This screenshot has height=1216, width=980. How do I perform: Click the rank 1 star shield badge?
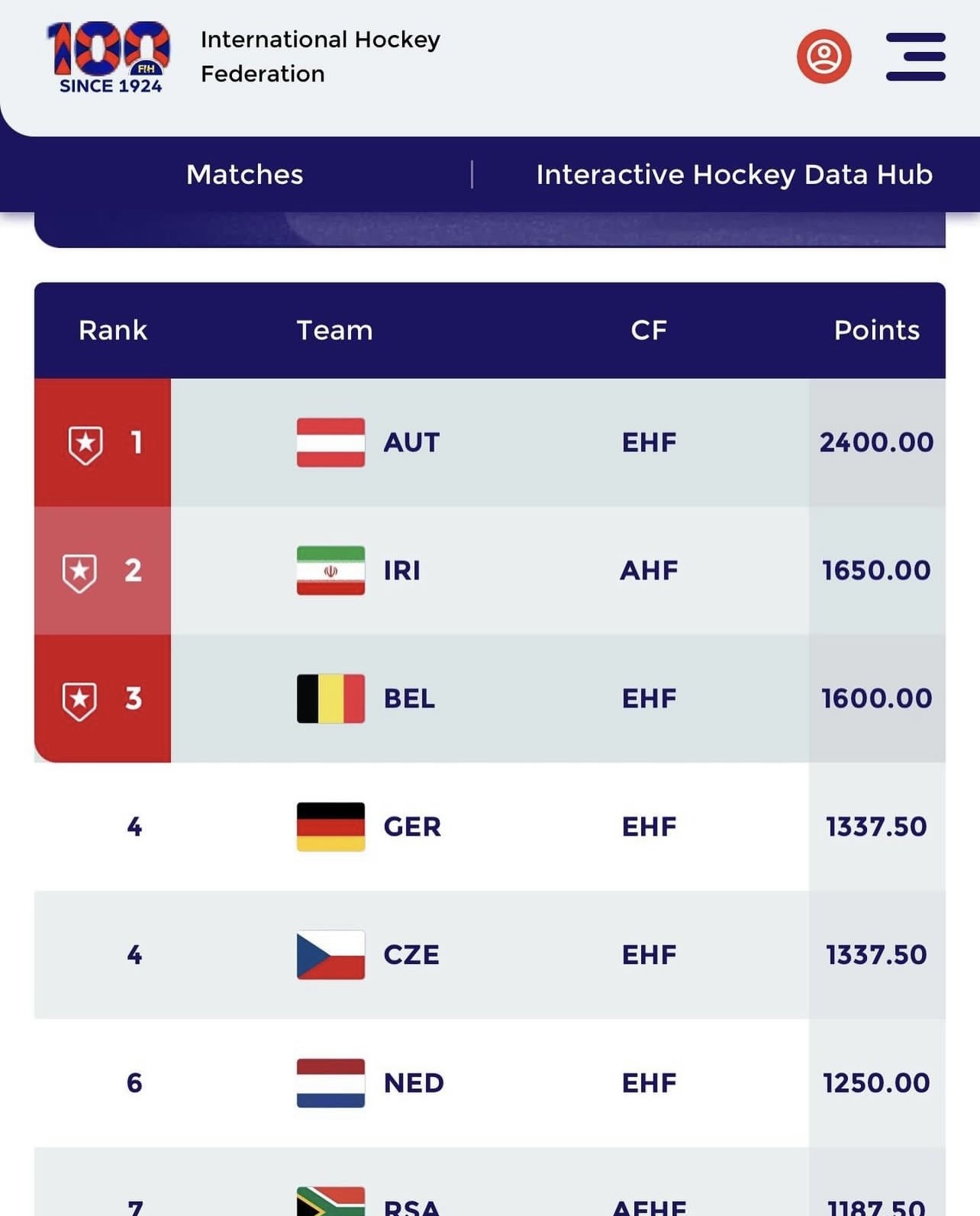click(x=85, y=444)
